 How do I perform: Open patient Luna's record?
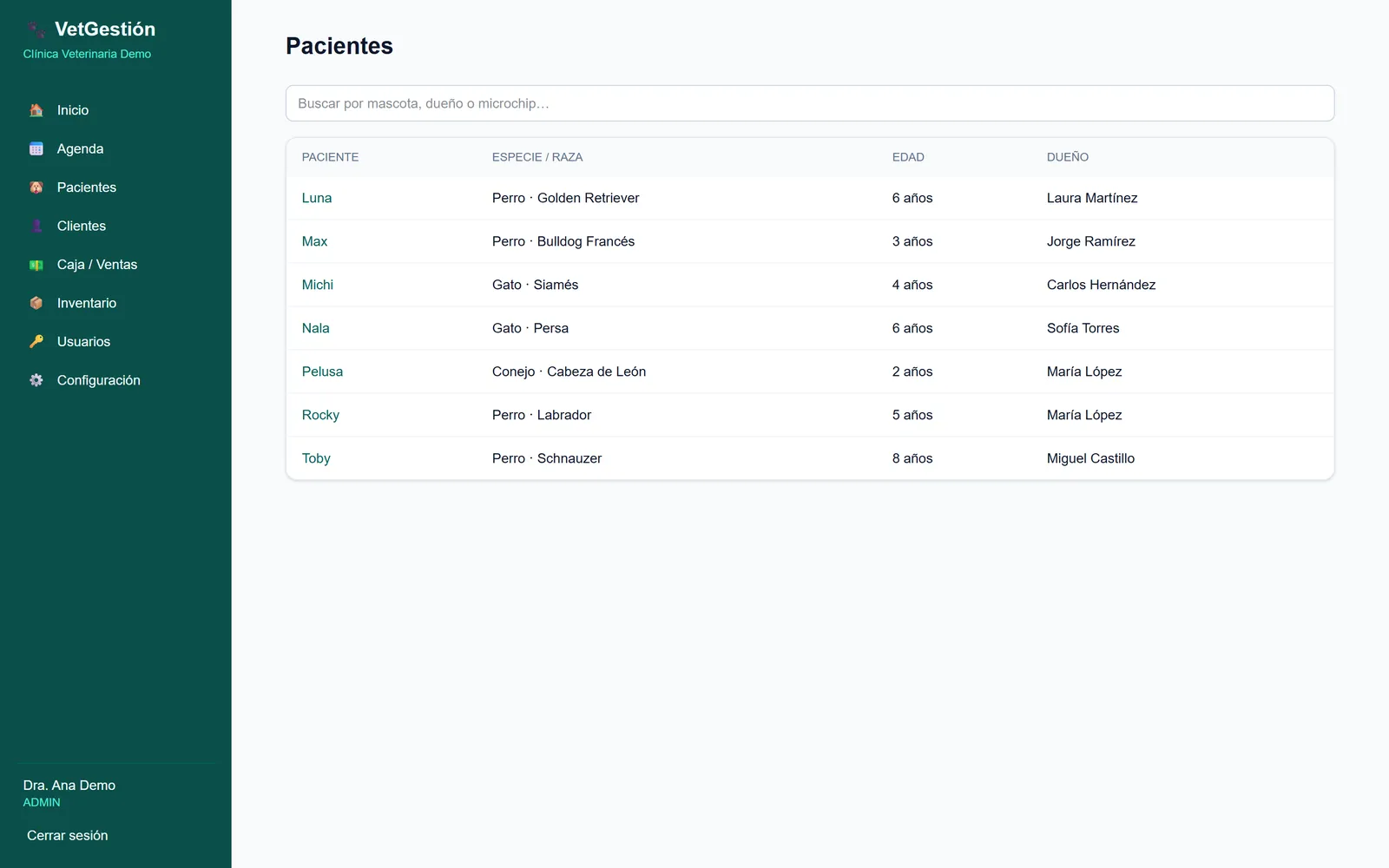click(x=316, y=198)
